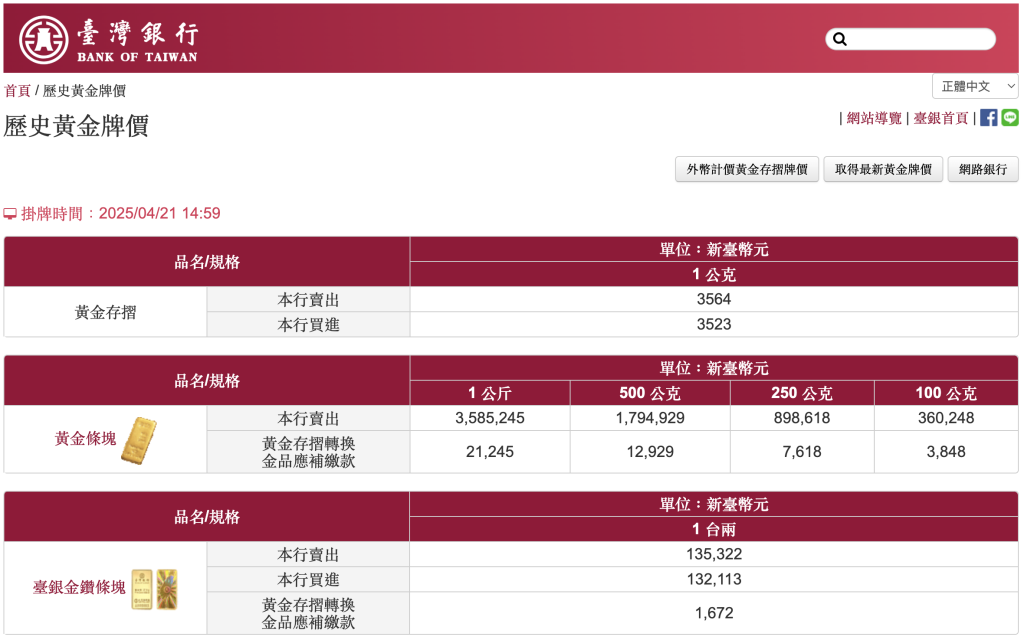1024x640 pixels.
Task: Click the 500 公克 column header
Action: click(650, 393)
